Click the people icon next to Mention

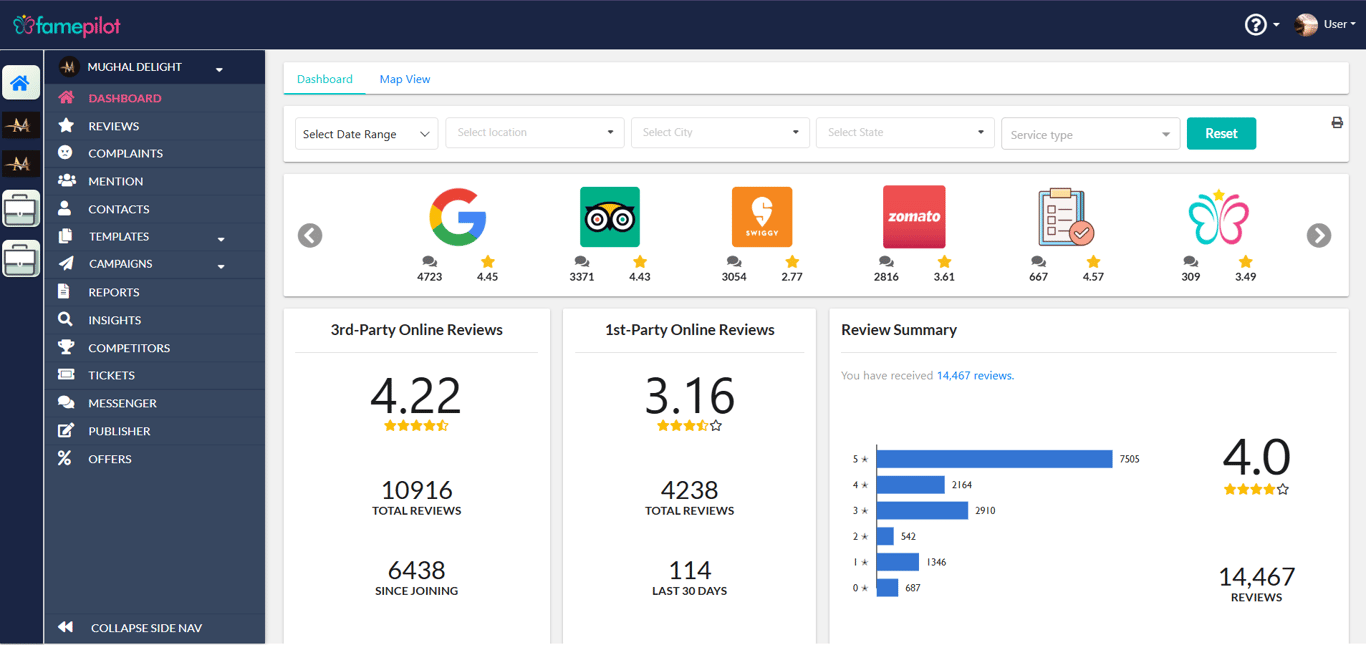(x=66, y=181)
